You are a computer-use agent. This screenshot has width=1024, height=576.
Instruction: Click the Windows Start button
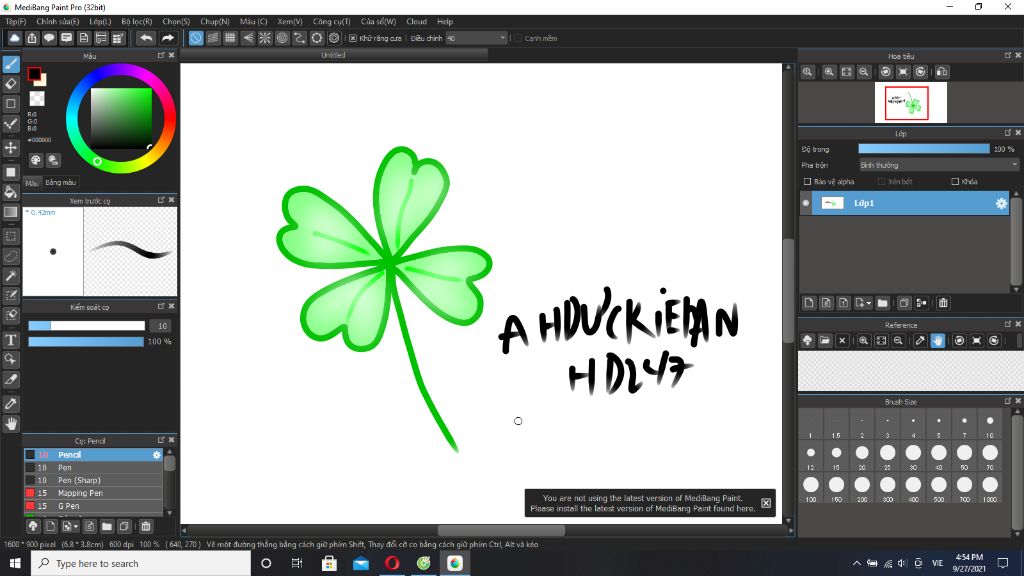coord(15,563)
